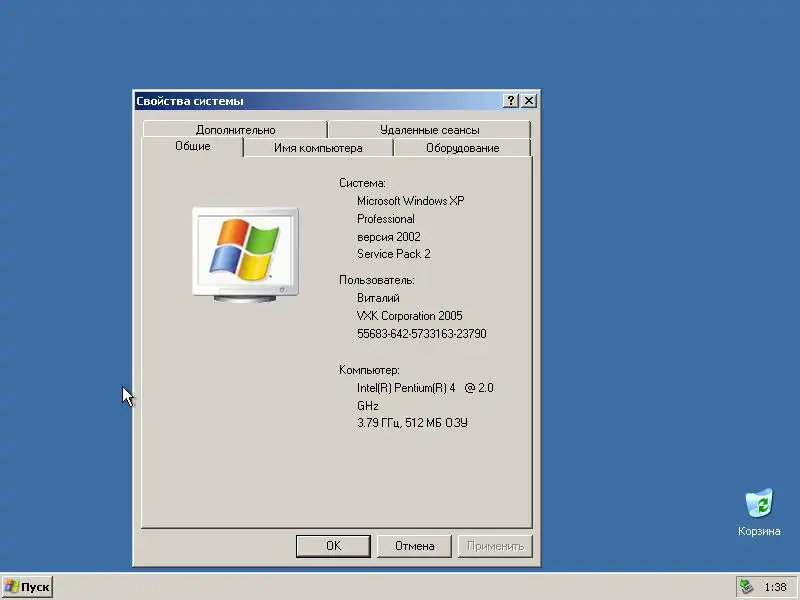800x600 pixels.
Task: Click the network tray icon near clock
Action: pyautogui.click(x=746, y=587)
